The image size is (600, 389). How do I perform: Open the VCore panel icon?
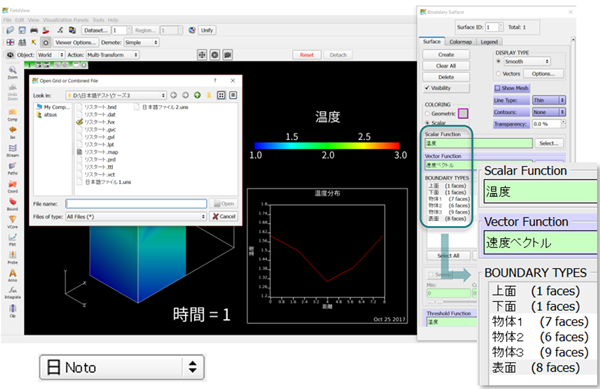13,222
